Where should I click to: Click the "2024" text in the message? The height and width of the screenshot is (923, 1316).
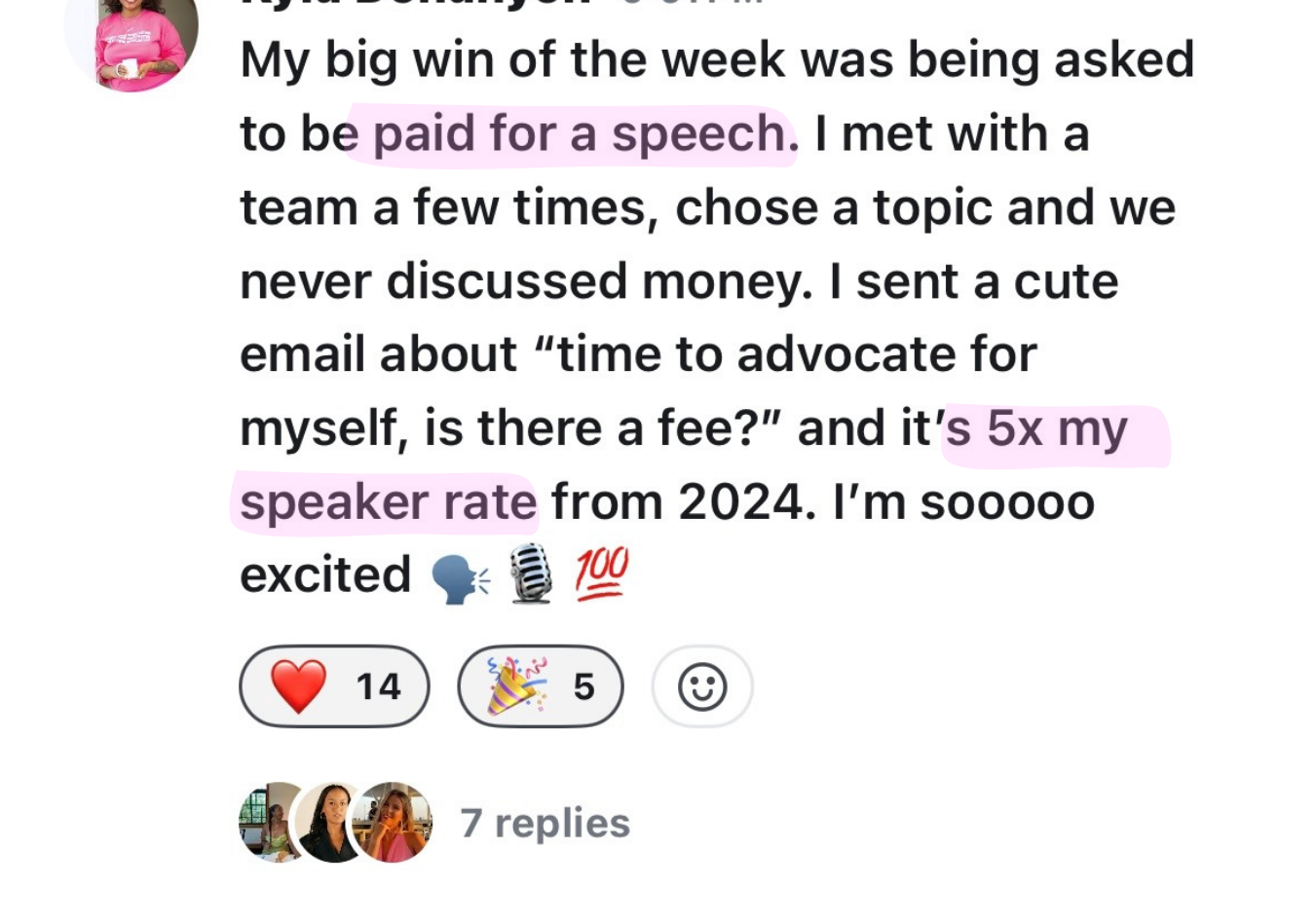(x=740, y=502)
